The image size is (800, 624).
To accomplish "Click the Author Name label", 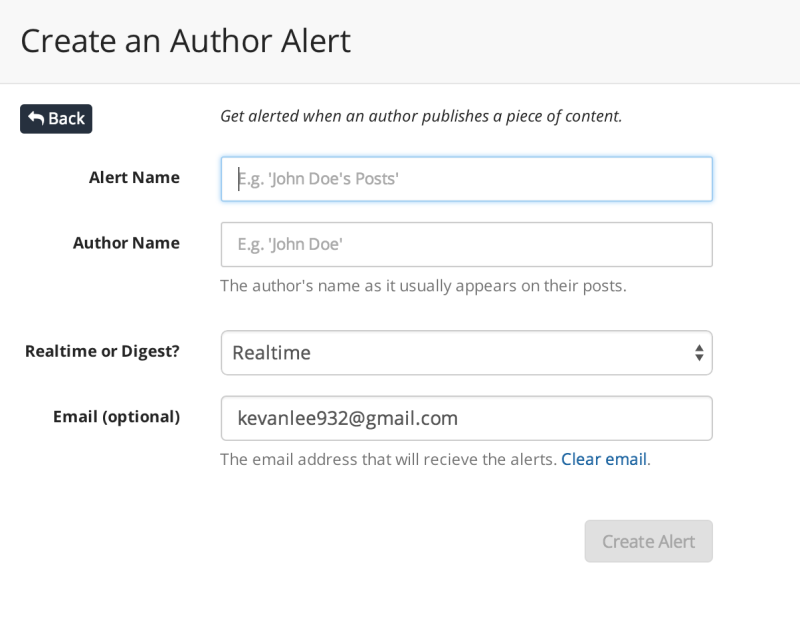I will click(x=126, y=243).
